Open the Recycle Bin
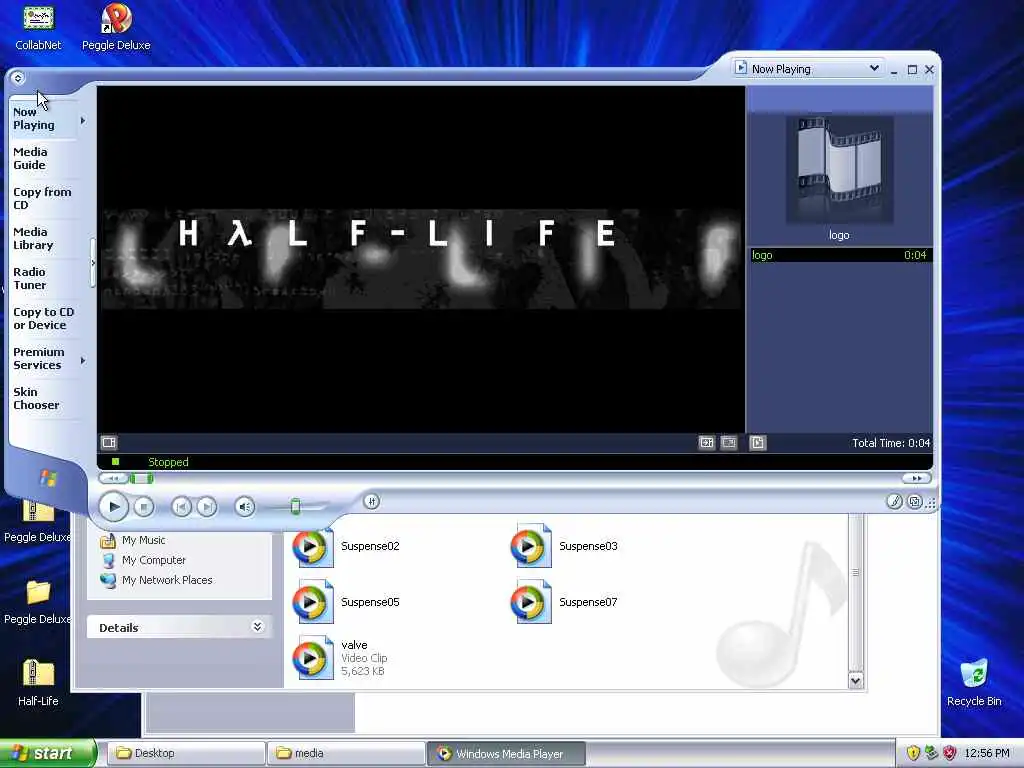 point(974,682)
